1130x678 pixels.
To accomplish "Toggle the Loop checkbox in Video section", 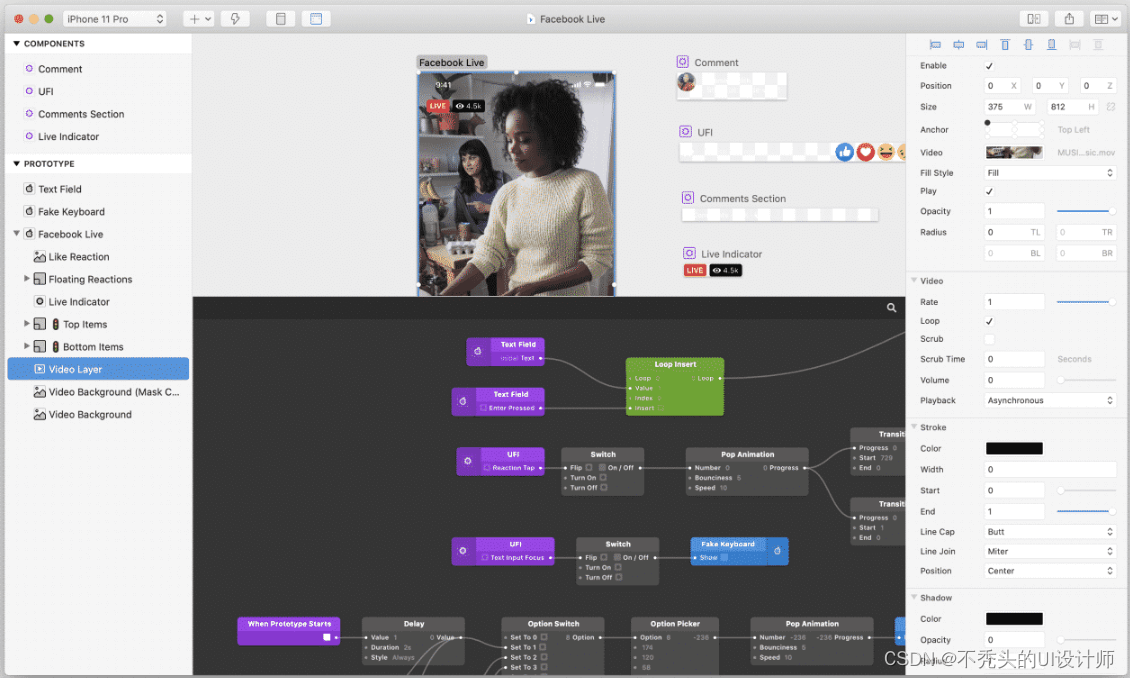I will [x=989, y=321].
